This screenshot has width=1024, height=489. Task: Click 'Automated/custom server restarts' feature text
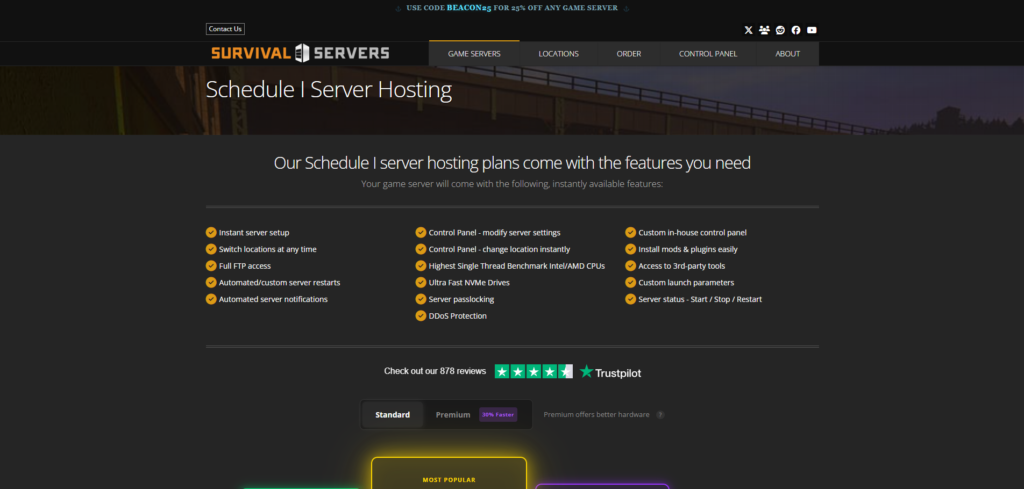[280, 283]
